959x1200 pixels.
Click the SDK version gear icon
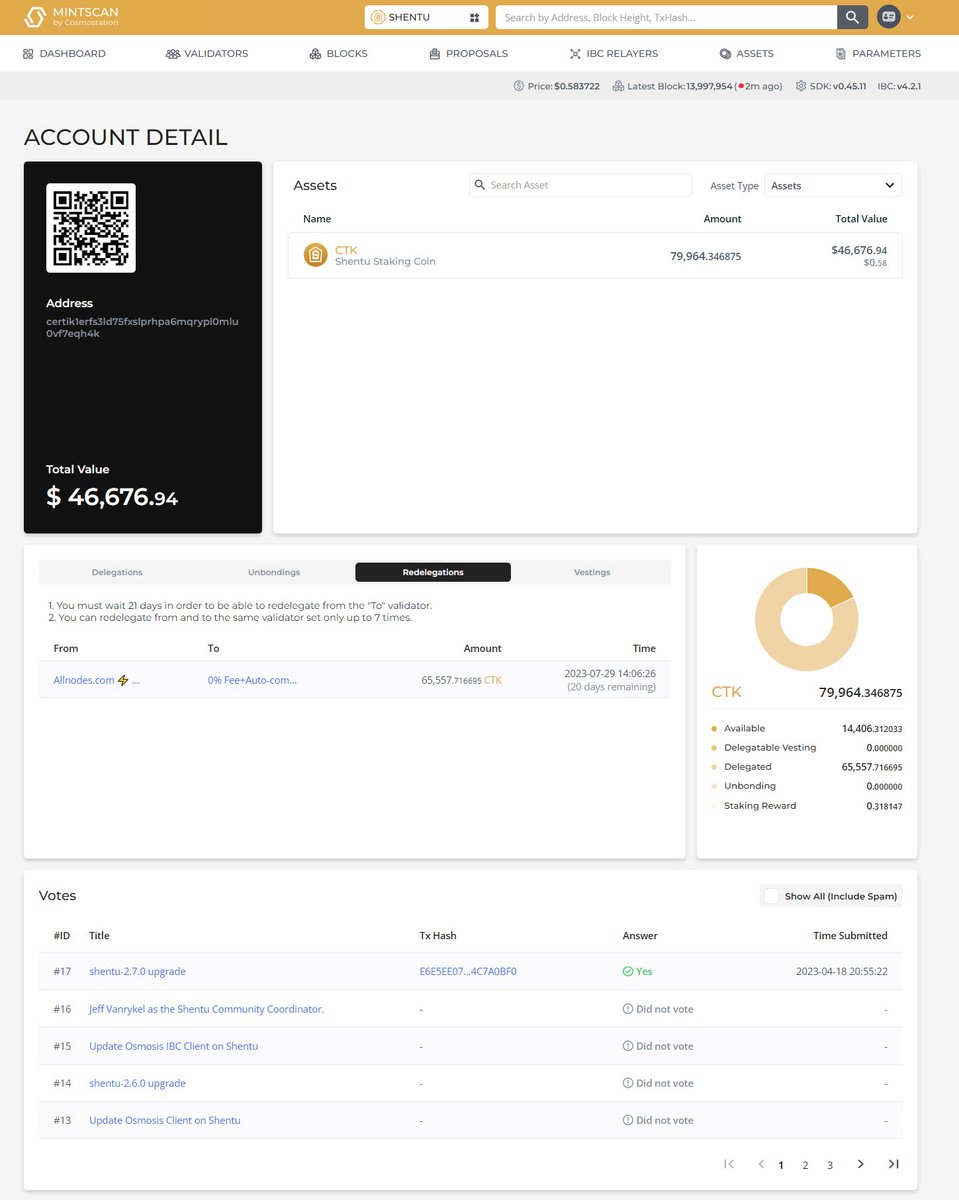pyautogui.click(x=801, y=86)
